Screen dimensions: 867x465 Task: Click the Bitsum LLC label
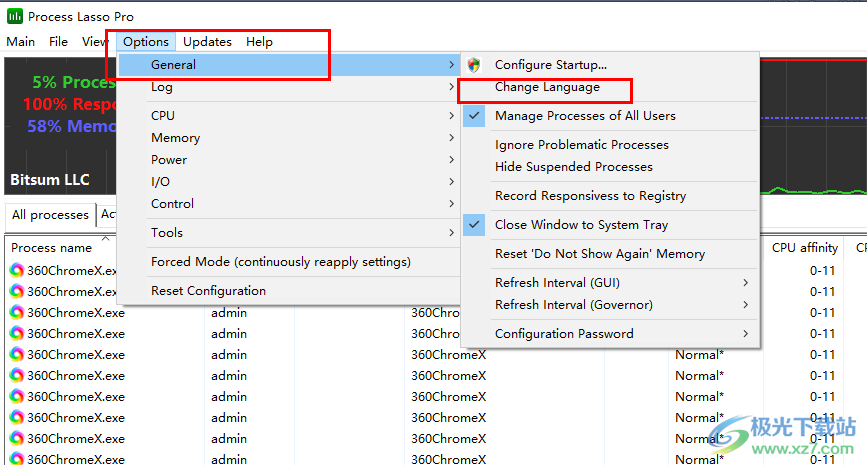pos(50,180)
